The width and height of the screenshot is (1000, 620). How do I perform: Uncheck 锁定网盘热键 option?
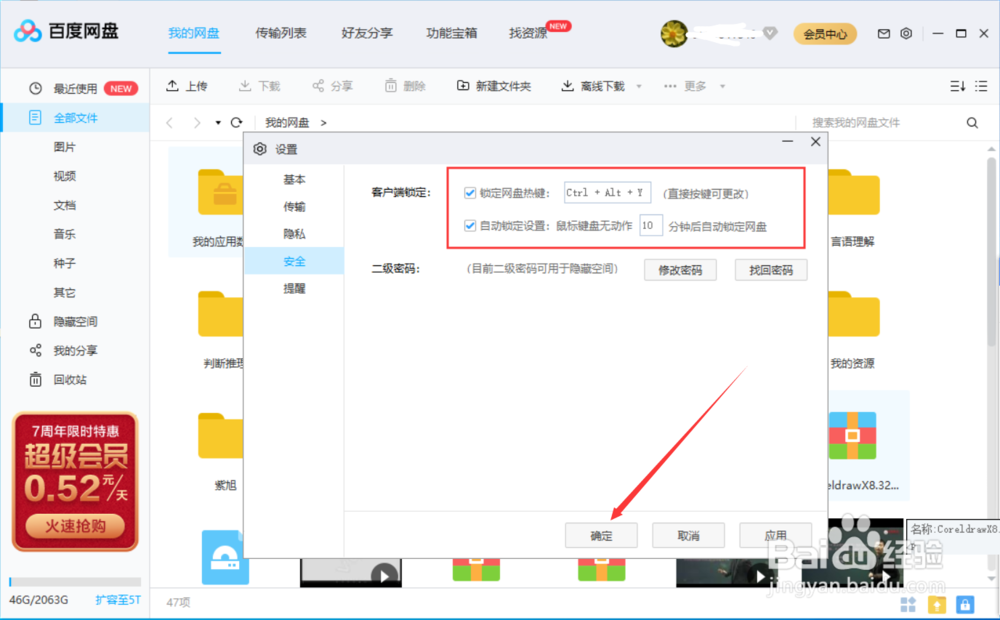coord(469,192)
